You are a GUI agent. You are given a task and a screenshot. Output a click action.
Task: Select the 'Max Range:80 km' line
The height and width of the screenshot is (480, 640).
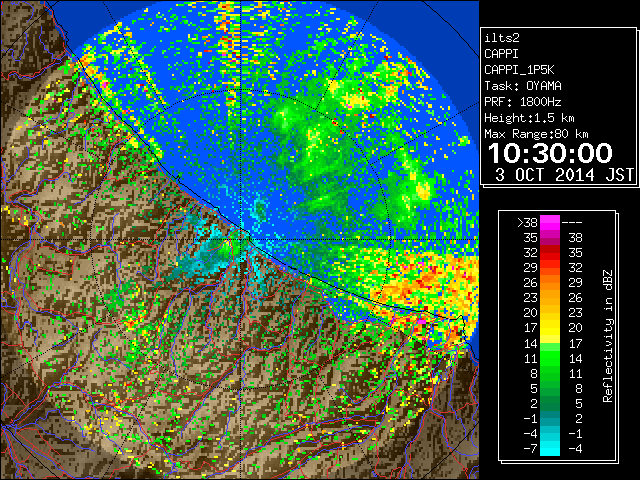tap(536, 134)
